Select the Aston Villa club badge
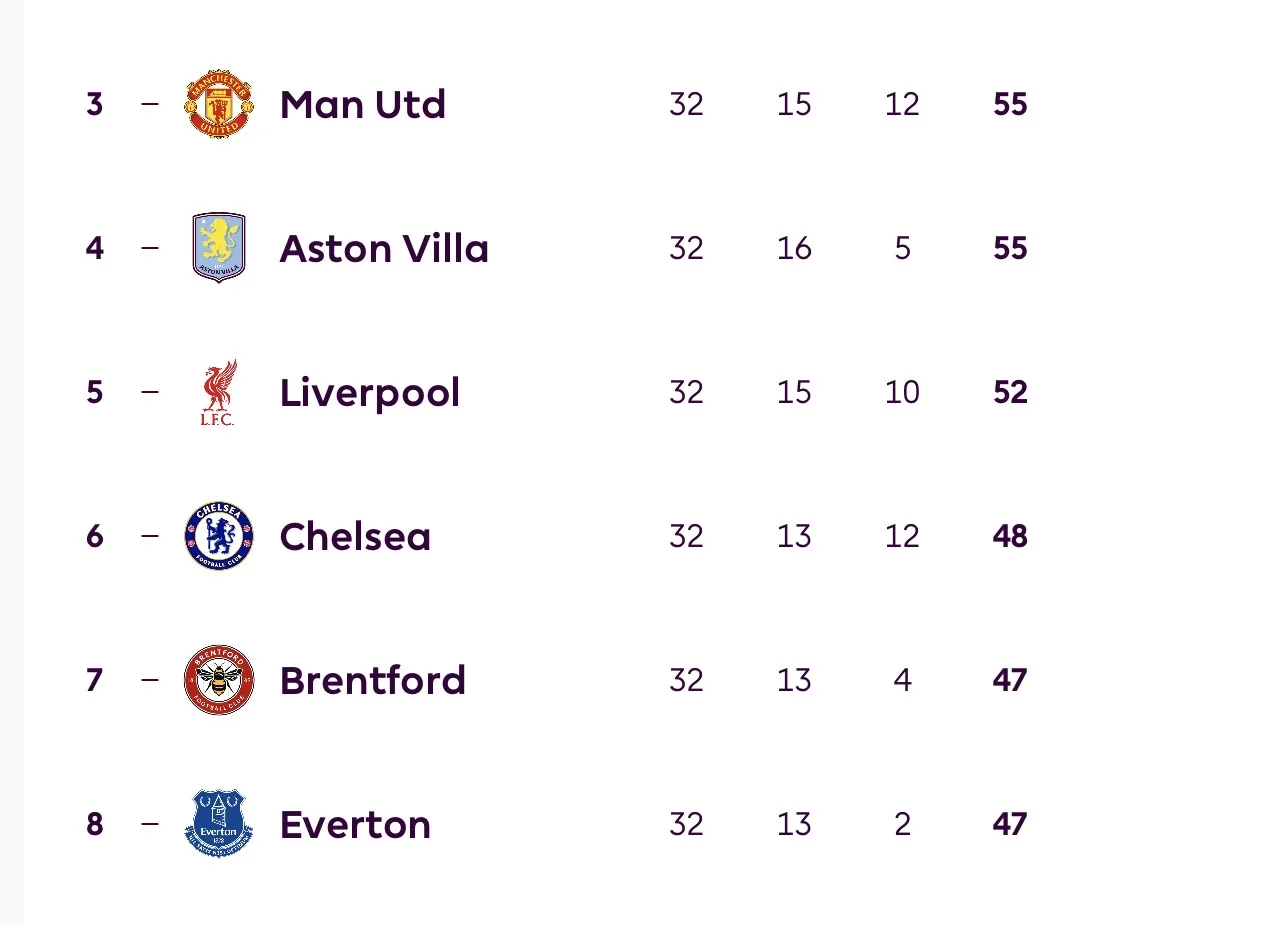 (219, 248)
